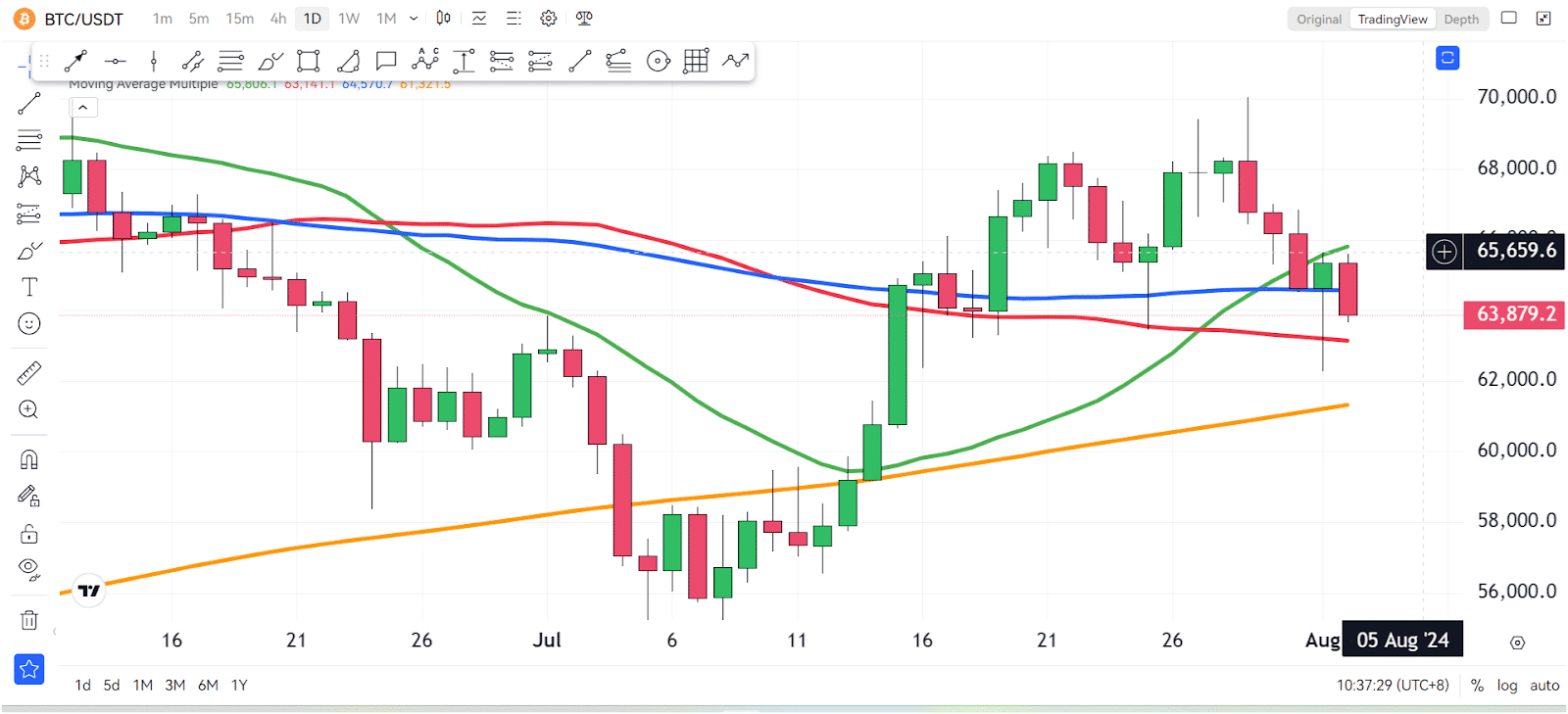Activate the zoom-in magnifier tool
This screenshot has height=714, width=1568.
[29, 409]
